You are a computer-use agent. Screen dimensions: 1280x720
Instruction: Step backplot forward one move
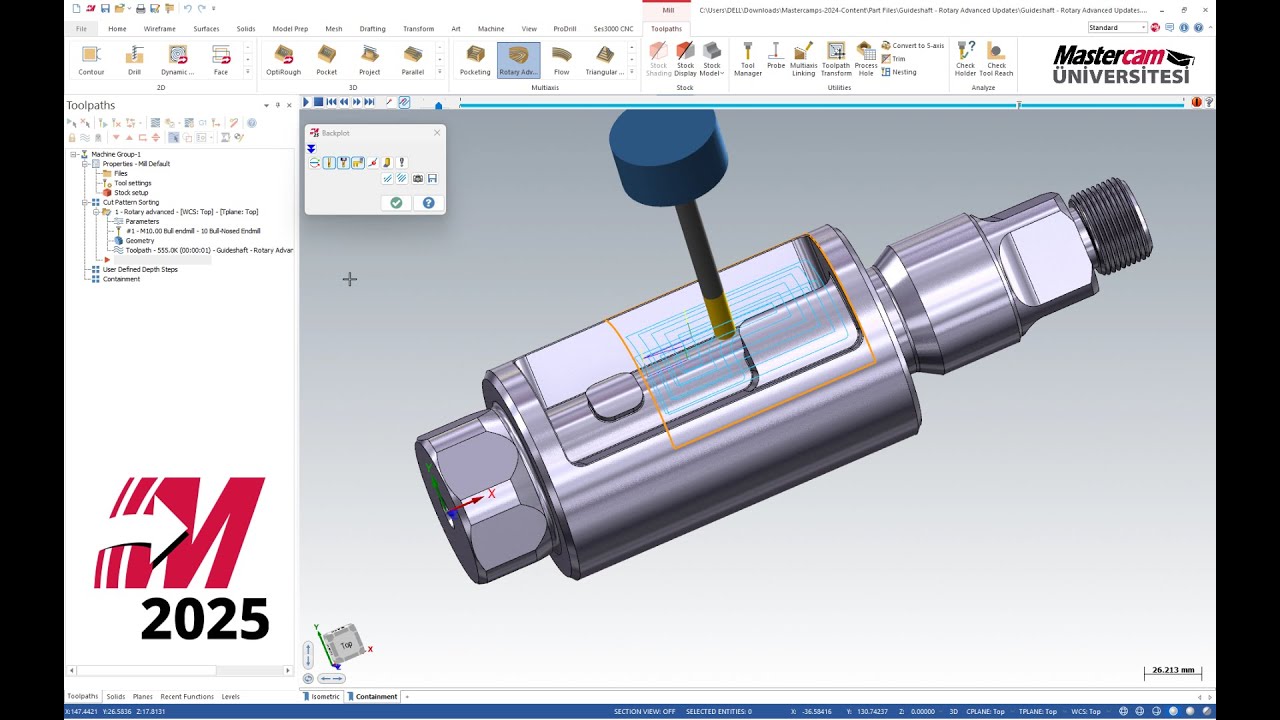(x=356, y=102)
